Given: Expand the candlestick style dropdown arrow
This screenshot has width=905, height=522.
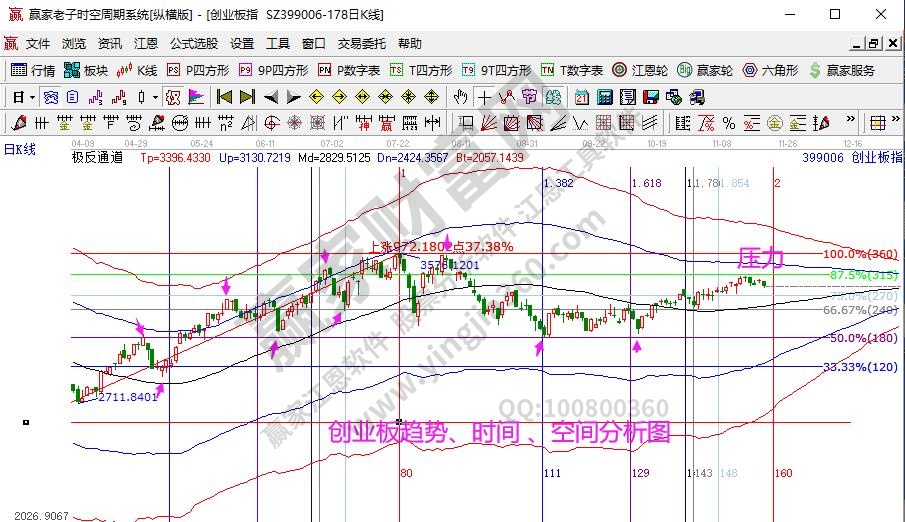Looking at the screenshot, I should point(154,97).
